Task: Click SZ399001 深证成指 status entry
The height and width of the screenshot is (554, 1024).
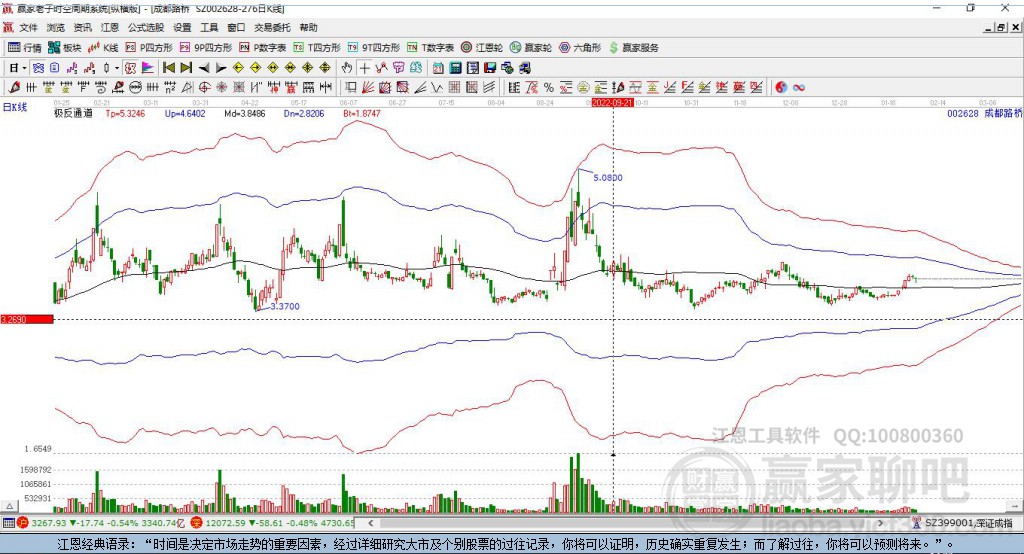Action: [x=968, y=523]
